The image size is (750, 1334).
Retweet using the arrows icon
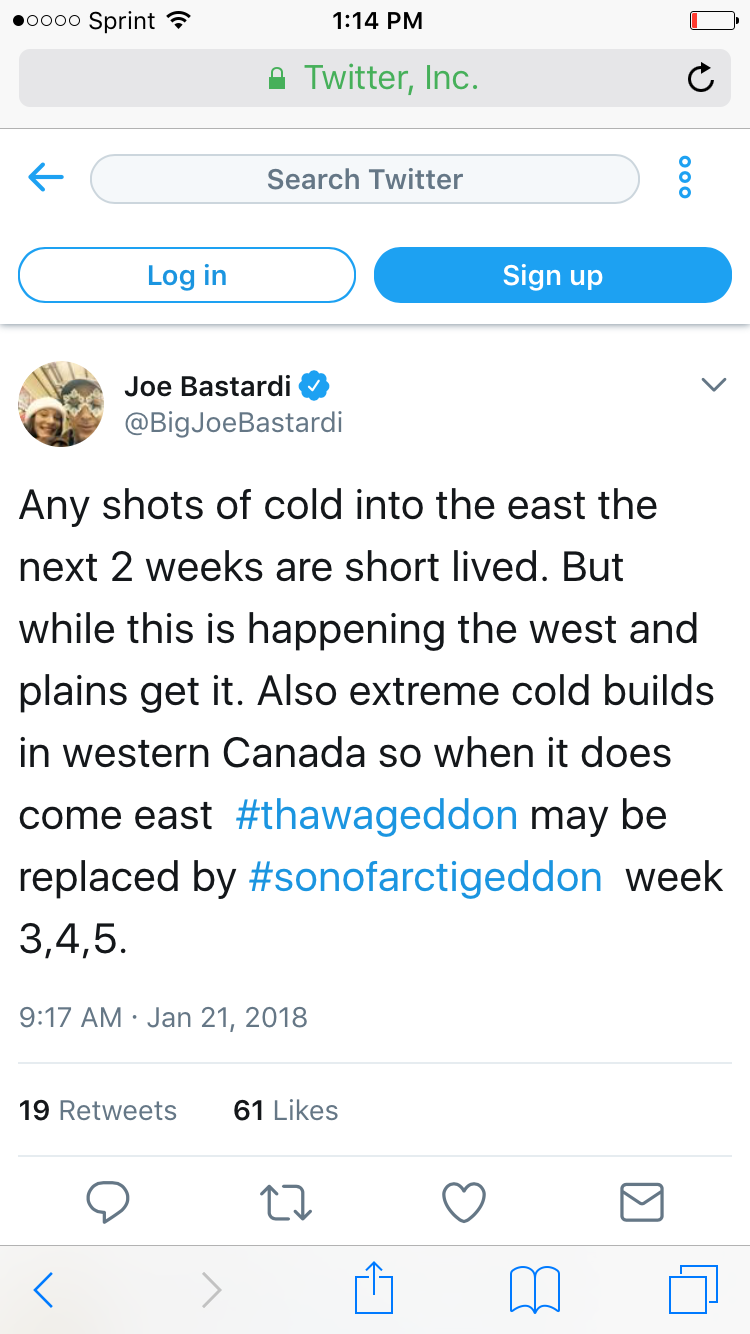click(285, 1202)
